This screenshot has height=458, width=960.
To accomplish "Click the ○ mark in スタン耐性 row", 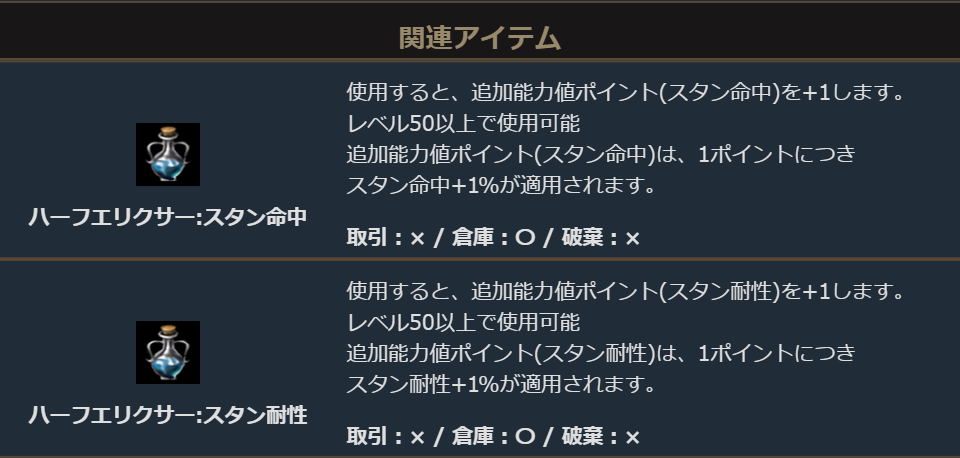I will (523, 437).
